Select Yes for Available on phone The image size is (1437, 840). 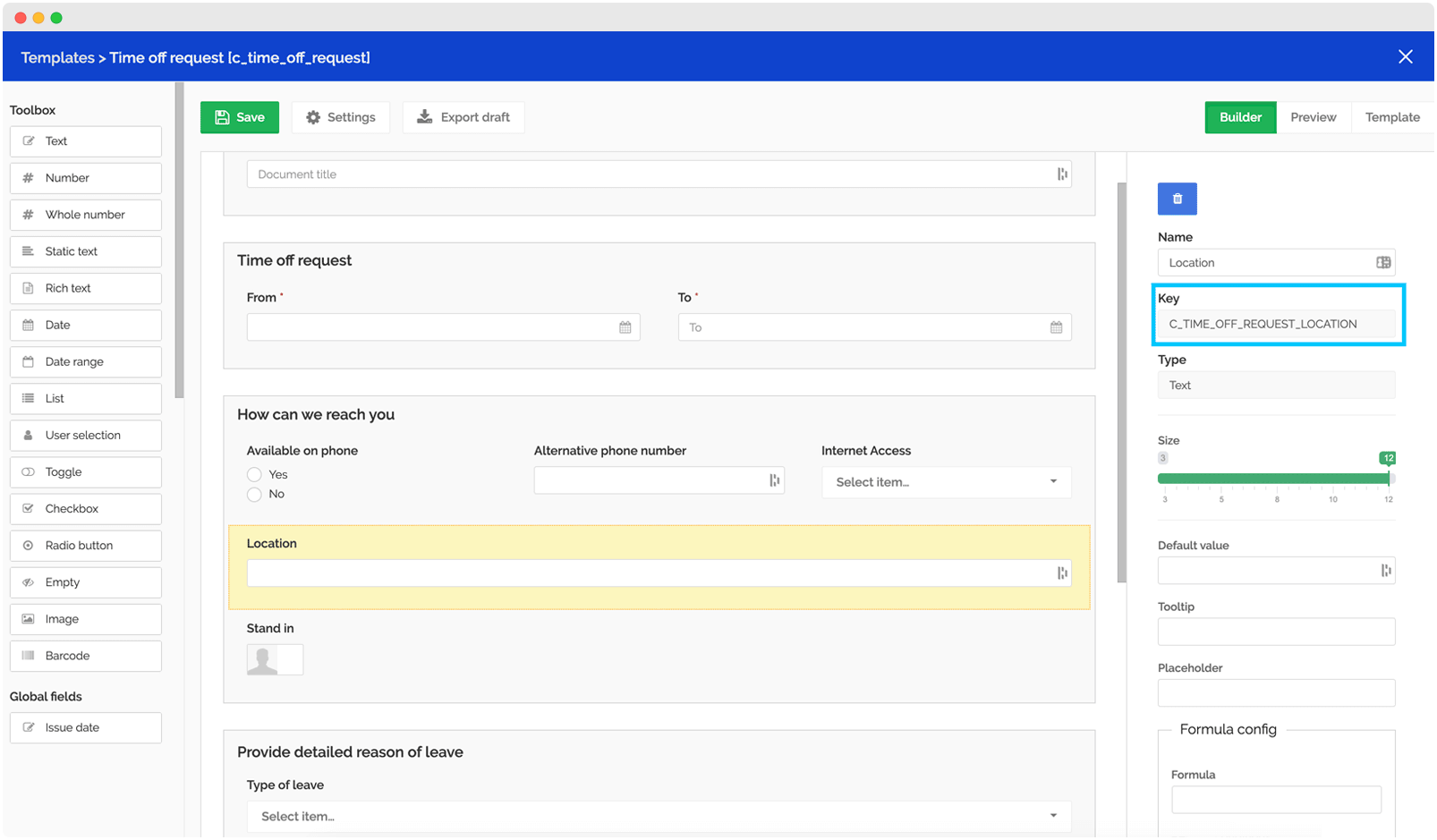pos(255,475)
